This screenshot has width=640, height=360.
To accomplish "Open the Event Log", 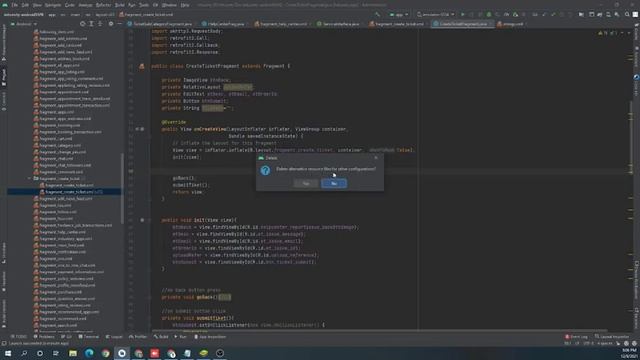I will click(x=576, y=337).
